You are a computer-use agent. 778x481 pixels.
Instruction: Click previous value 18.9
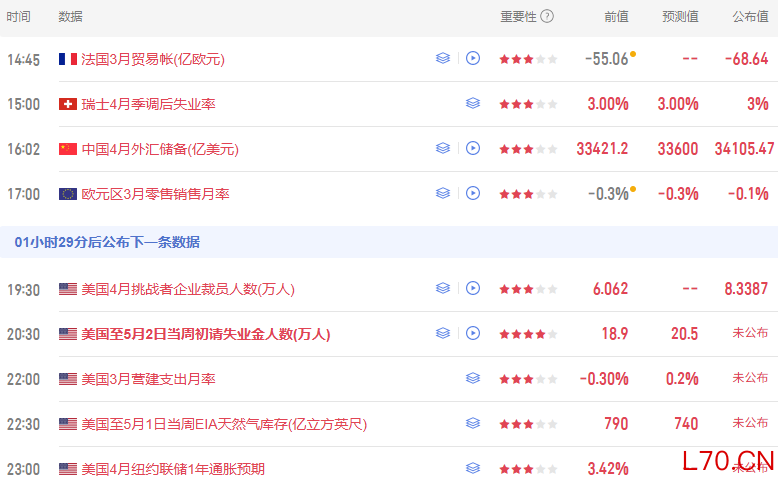click(615, 334)
